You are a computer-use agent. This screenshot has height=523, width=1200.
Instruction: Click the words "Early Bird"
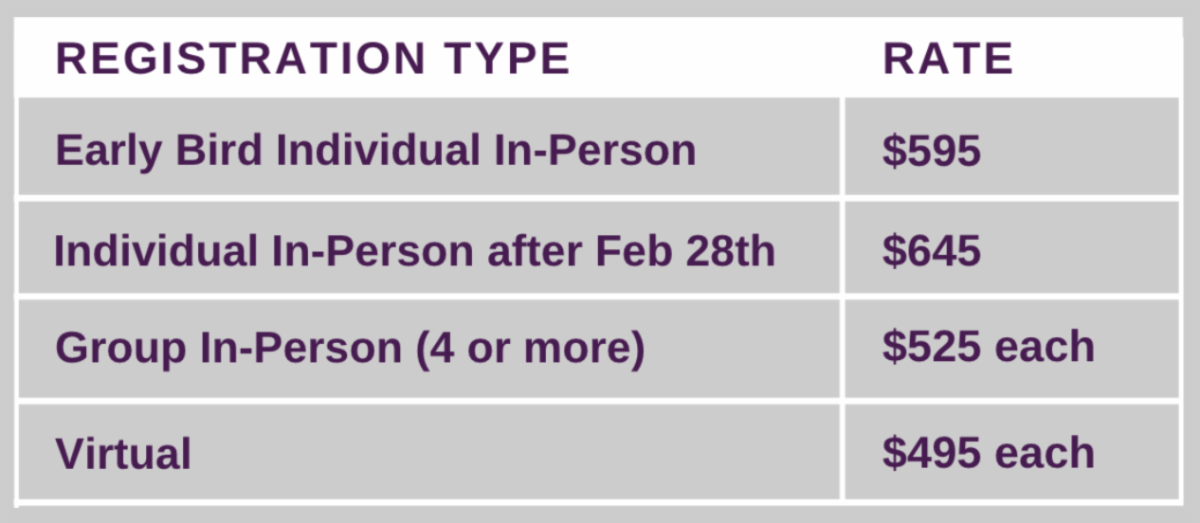click(x=158, y=150)
